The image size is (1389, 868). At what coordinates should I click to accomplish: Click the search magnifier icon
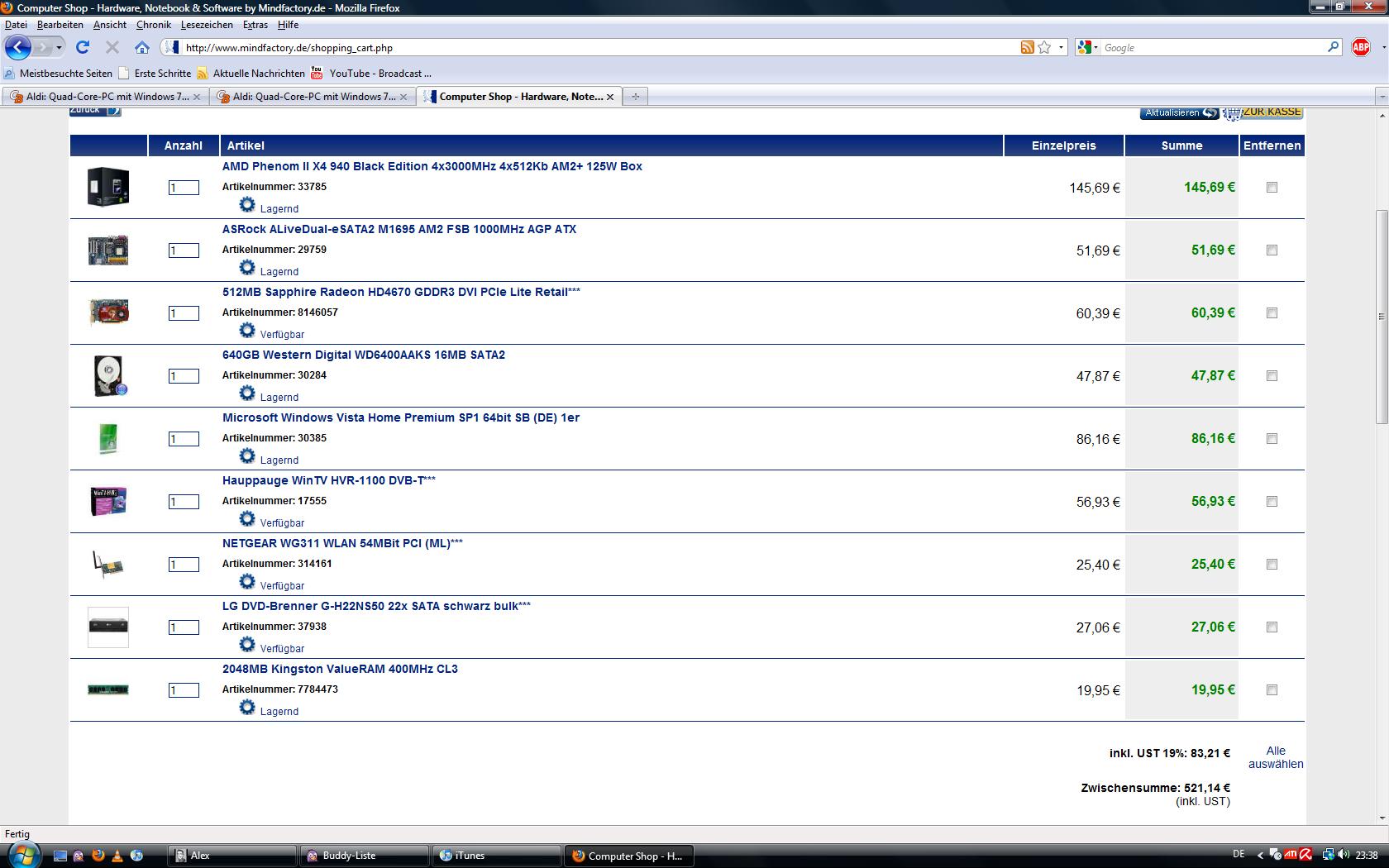(x=1333, y=47)
